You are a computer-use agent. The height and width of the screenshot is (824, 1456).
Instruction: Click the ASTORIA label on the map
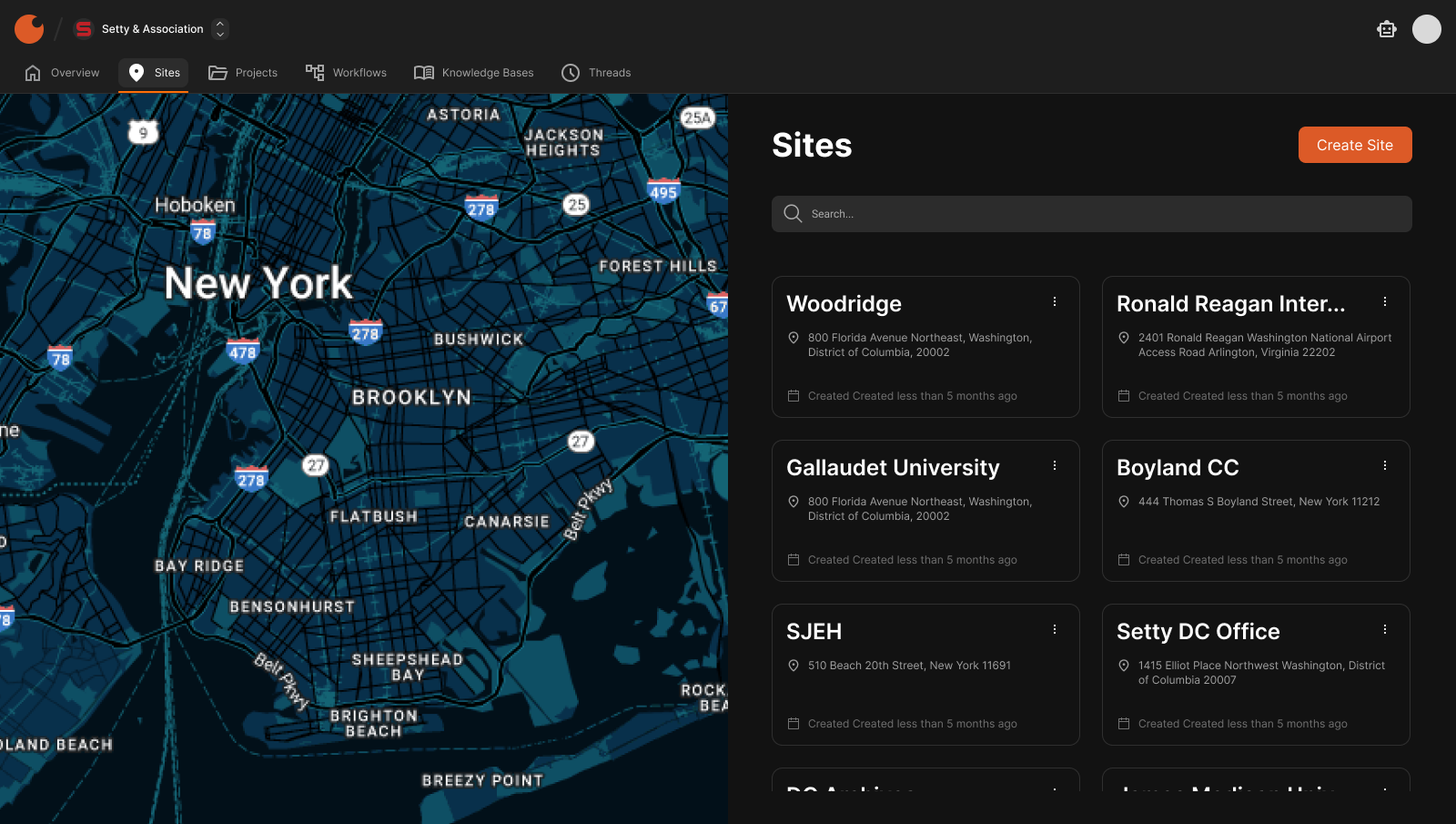click(x=464, y=115)
